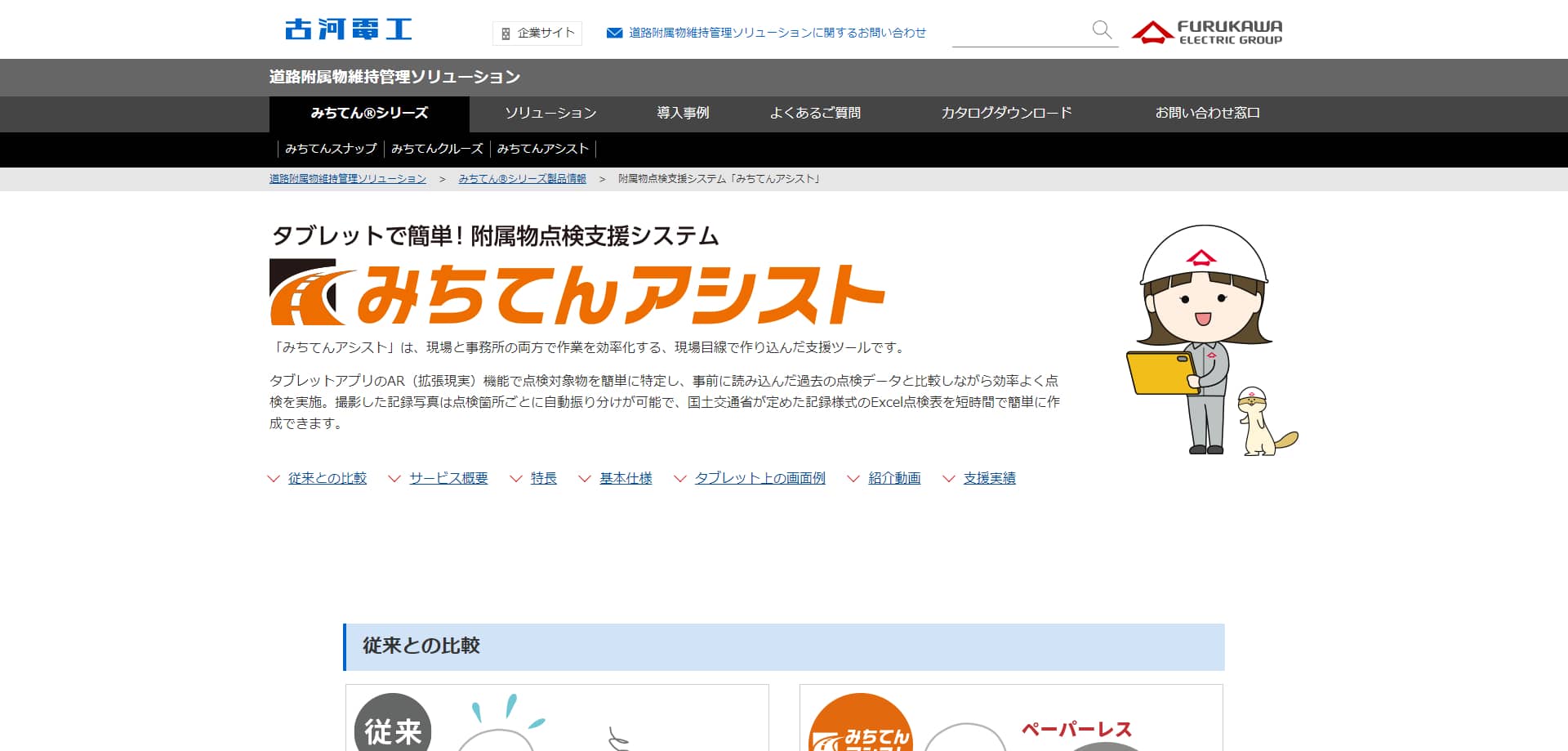Jump to 支援実績 anchor link
Screen dimensions: 1568x751
[990, 479]
